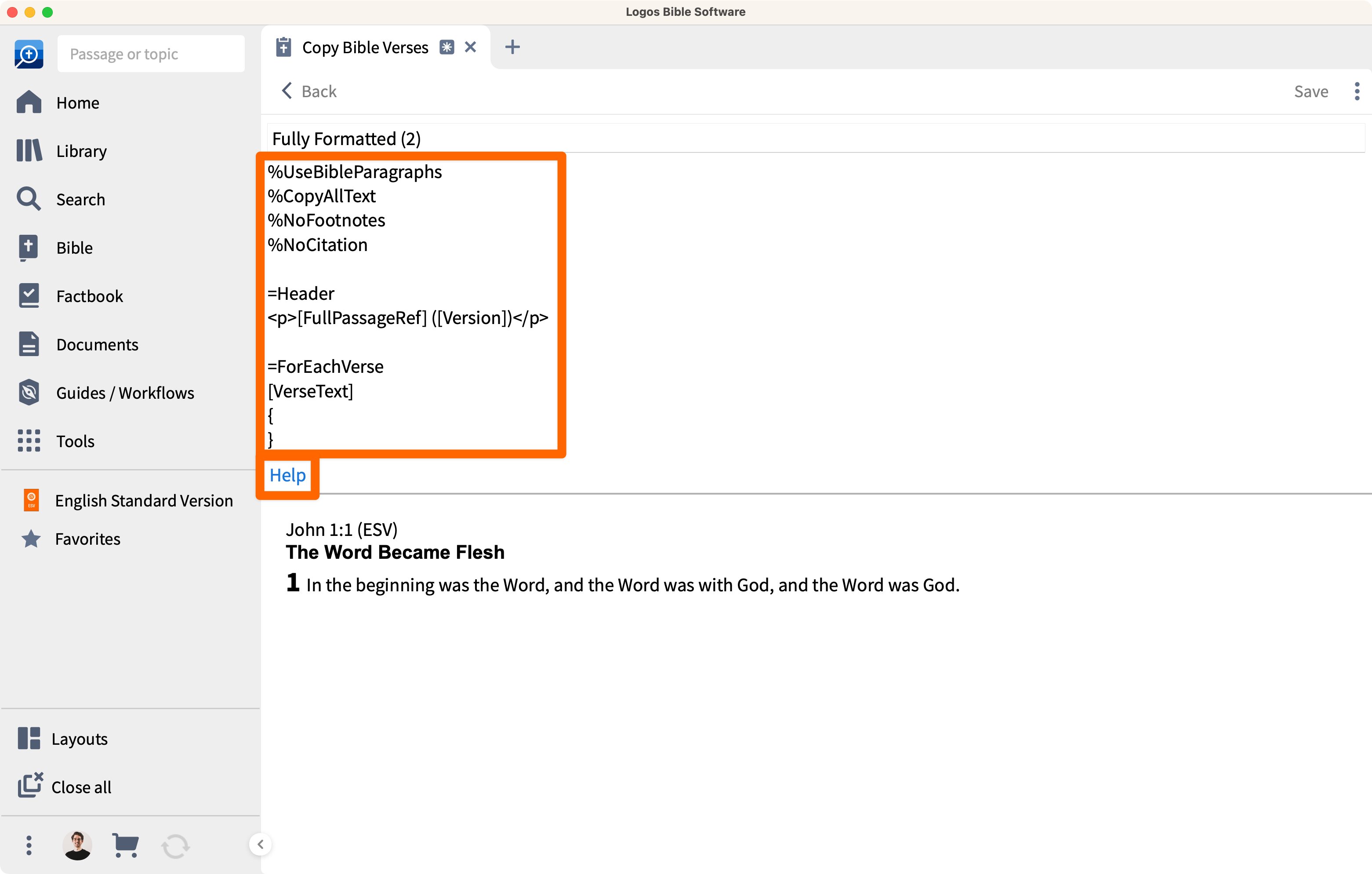
Task: Click the Home label in sidebar
Action: 78,103
